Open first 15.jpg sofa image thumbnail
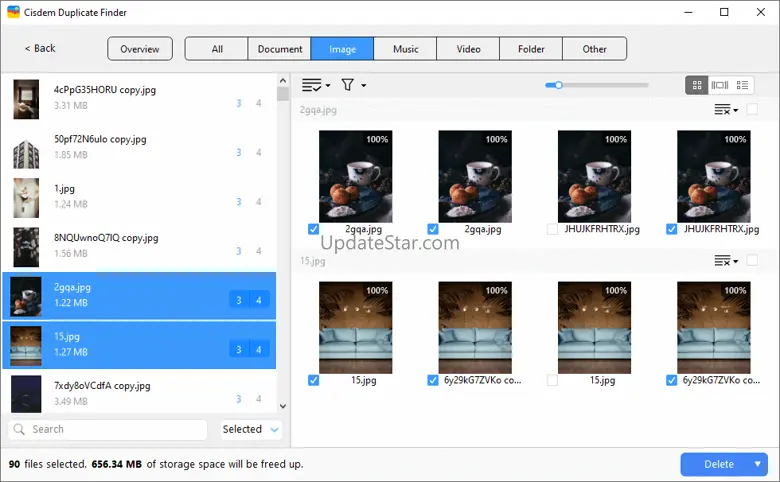 tap(356, 327)
